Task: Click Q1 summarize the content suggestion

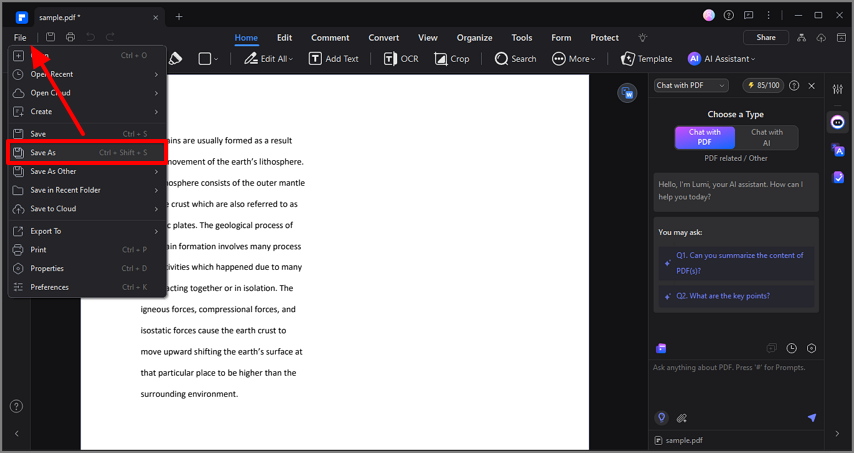Action: [736, 262]
